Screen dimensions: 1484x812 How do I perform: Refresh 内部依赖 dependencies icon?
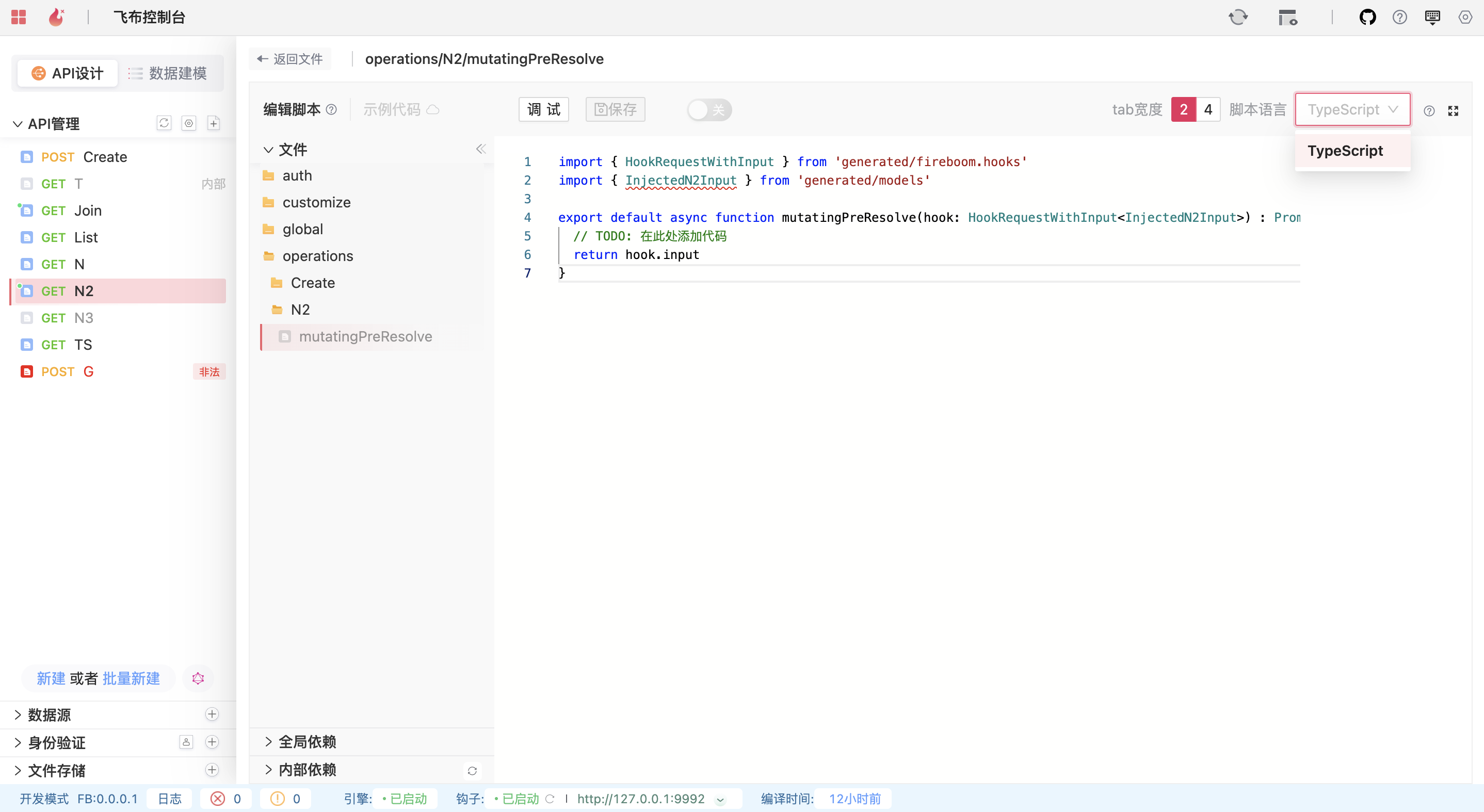[x=472, y=771]
